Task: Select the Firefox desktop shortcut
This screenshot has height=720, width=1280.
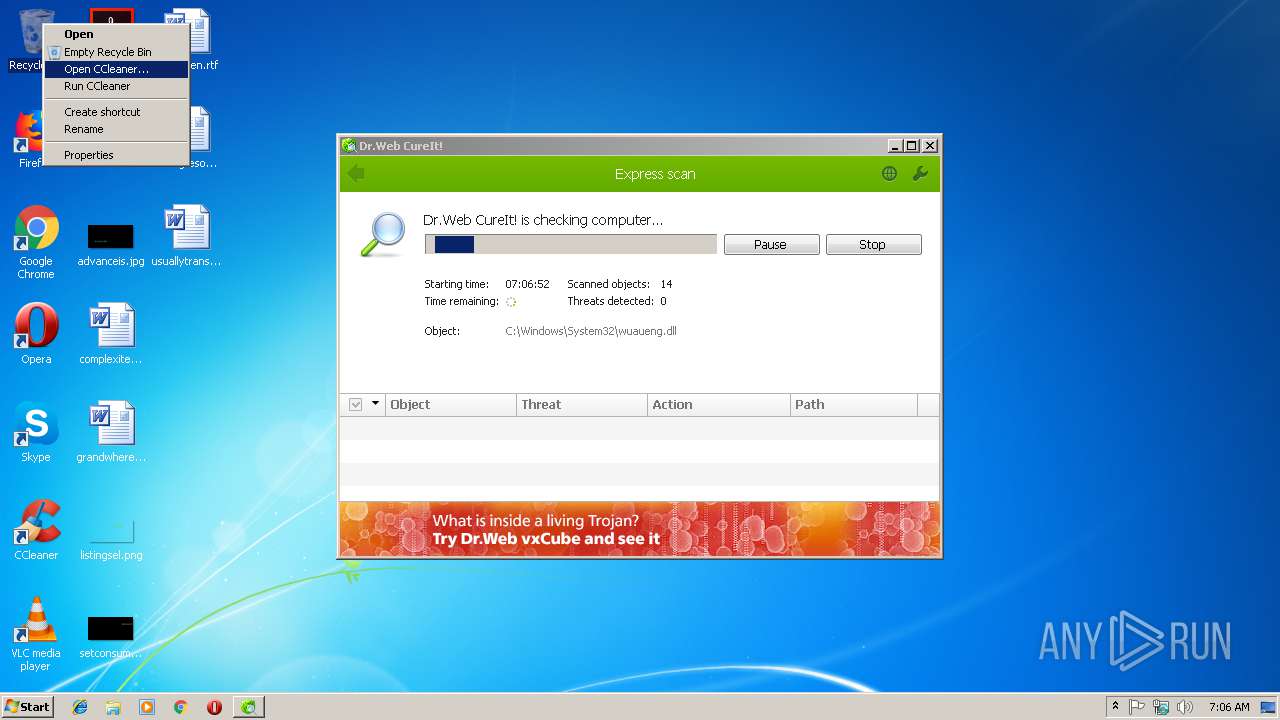Action: (x=30, y=140)
